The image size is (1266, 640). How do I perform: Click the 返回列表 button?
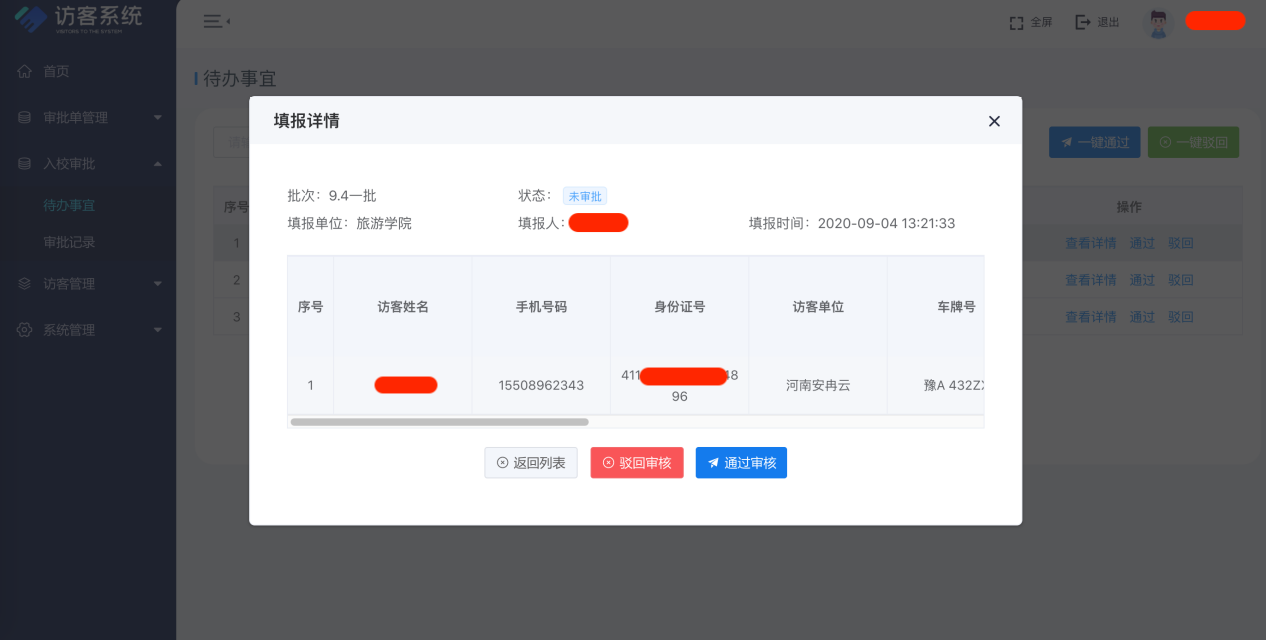click(x=531, y=463)
